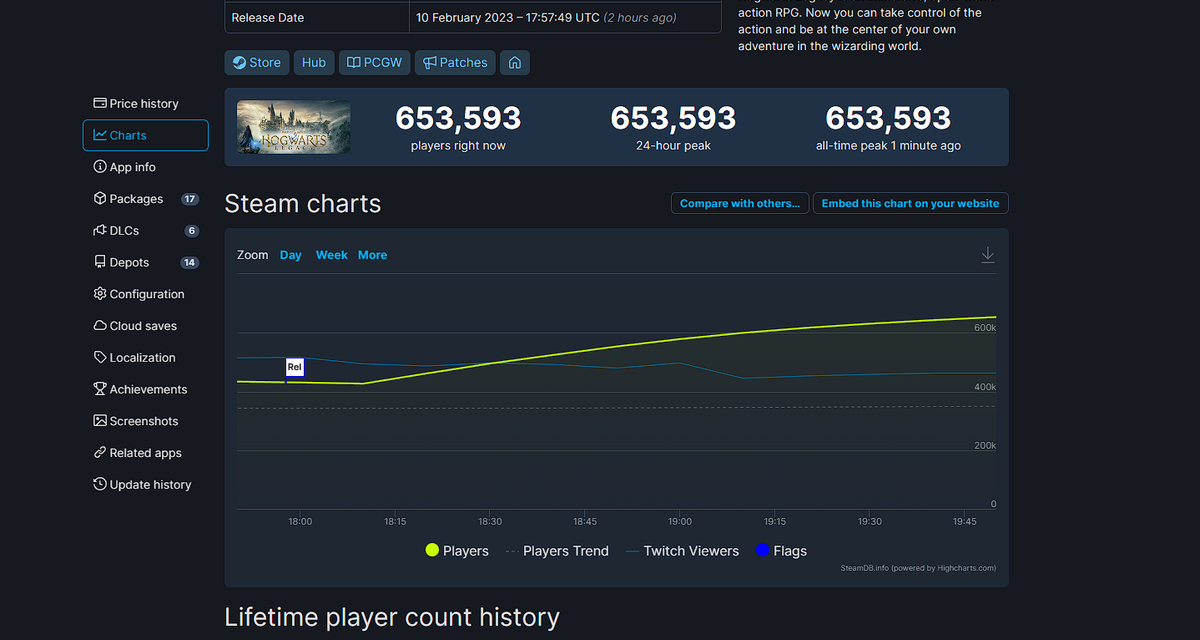Open Related apps sidebar item

146,453
